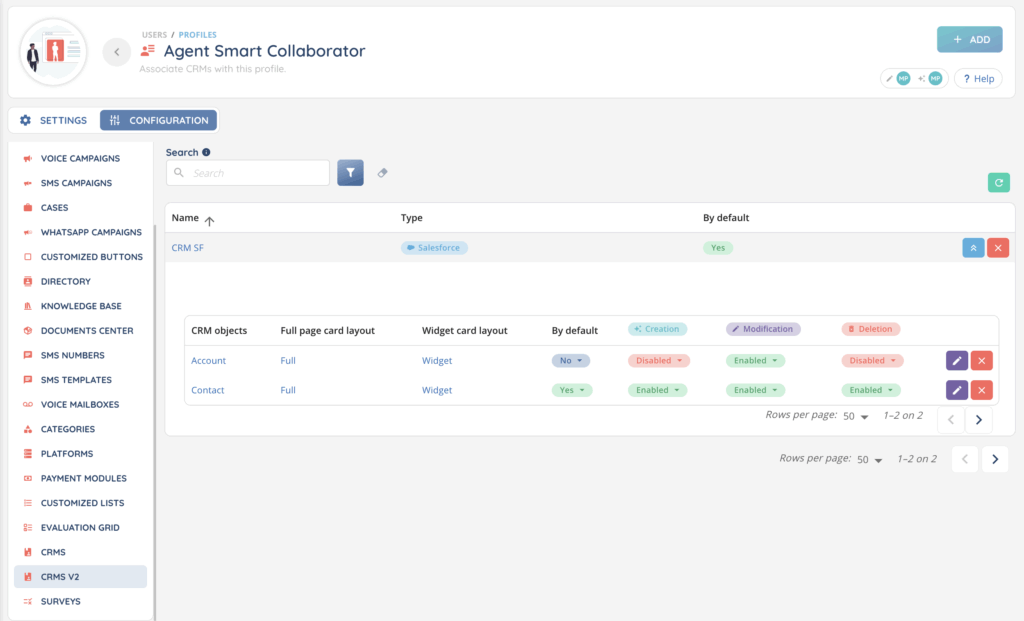Viewport: 1024px width, 621px height.
Task: Open the Help button
Action: coord(977,78)
